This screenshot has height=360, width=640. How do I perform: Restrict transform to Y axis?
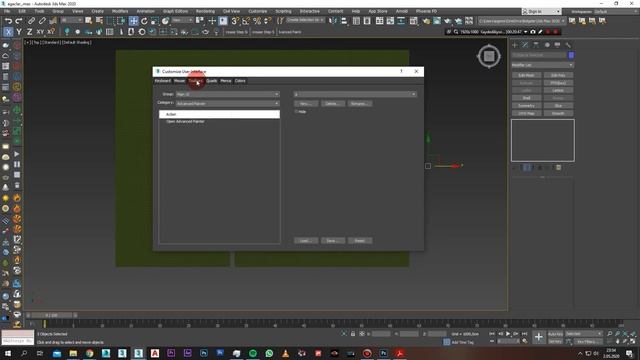[19, 32]
